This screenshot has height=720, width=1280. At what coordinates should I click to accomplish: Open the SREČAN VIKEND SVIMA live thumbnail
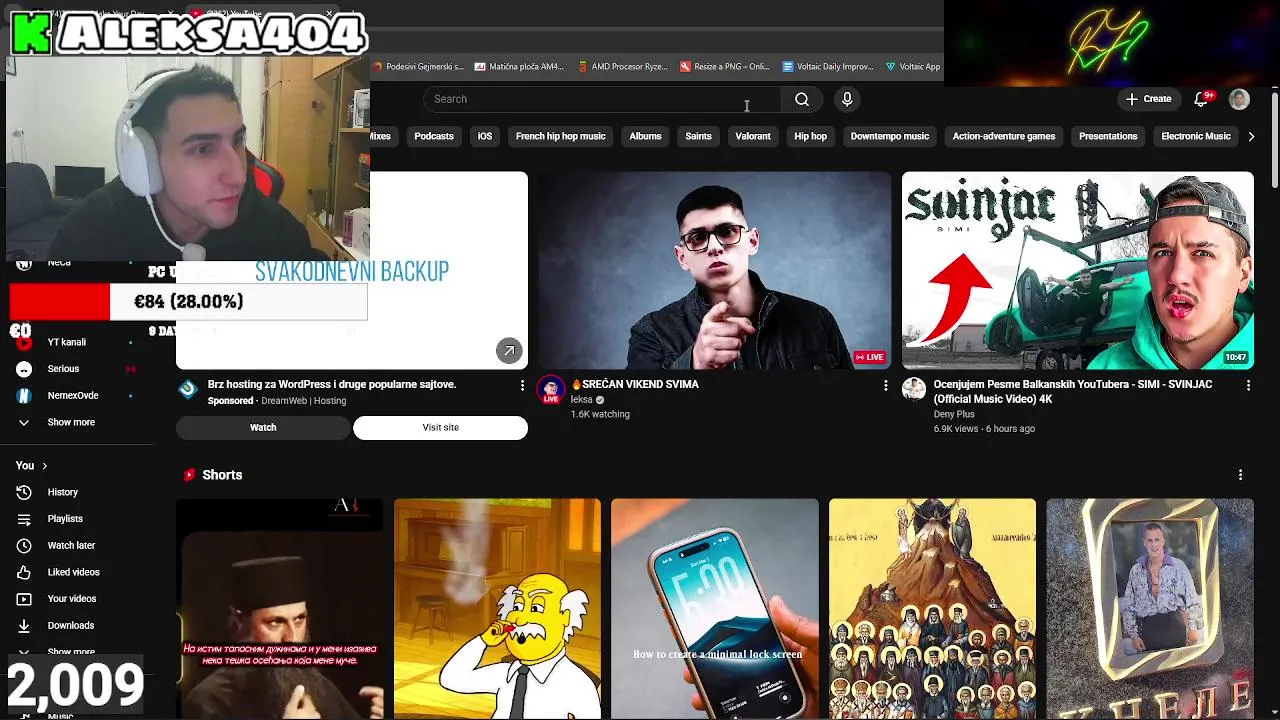coord(715,270)
